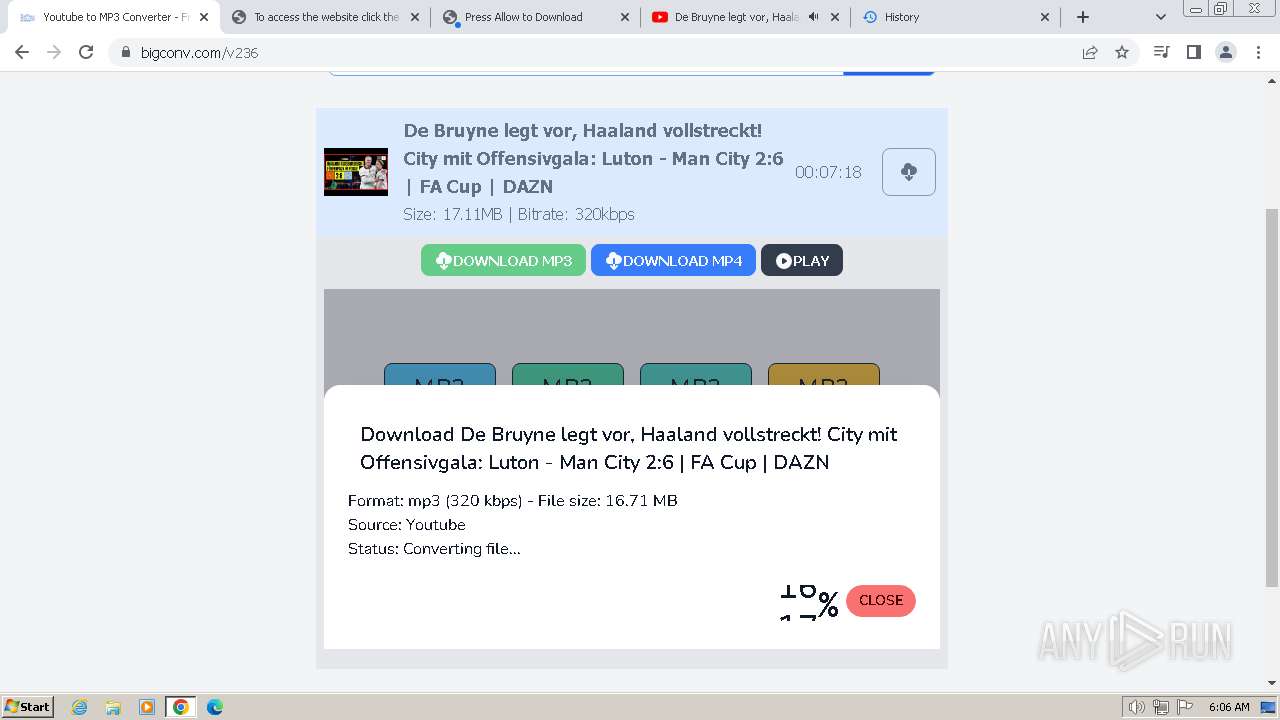This screenshot has height=720, width=1280.
Task: Open the Chrome profile avatar menu
Action: [1226, 52]
